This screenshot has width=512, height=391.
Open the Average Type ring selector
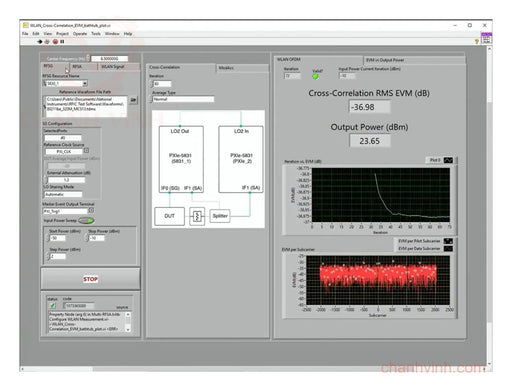pos(183,99)
